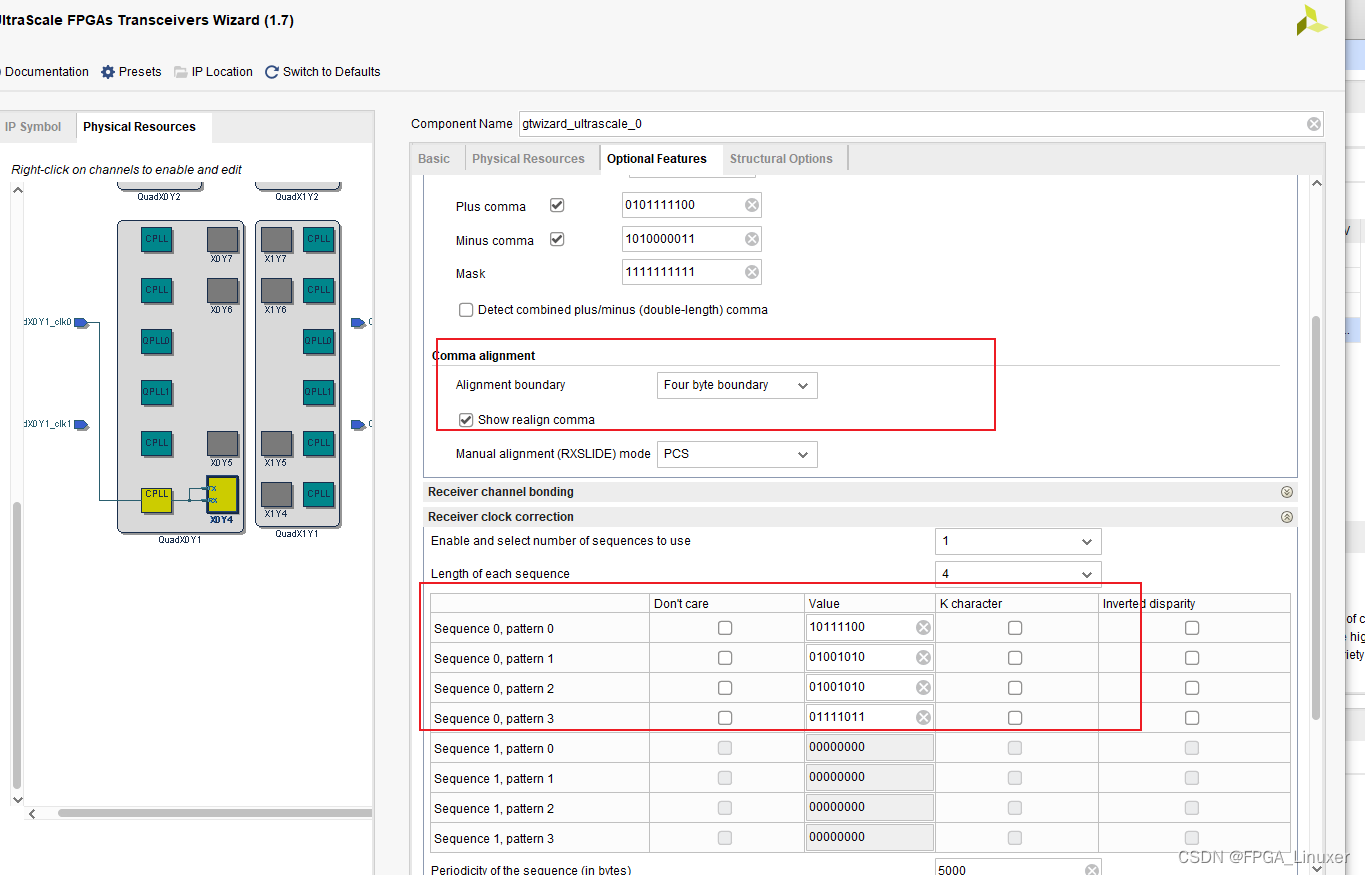Click Switch to Defaults
The height and width of the screenshot is (875, 1365).
[322, 72]
